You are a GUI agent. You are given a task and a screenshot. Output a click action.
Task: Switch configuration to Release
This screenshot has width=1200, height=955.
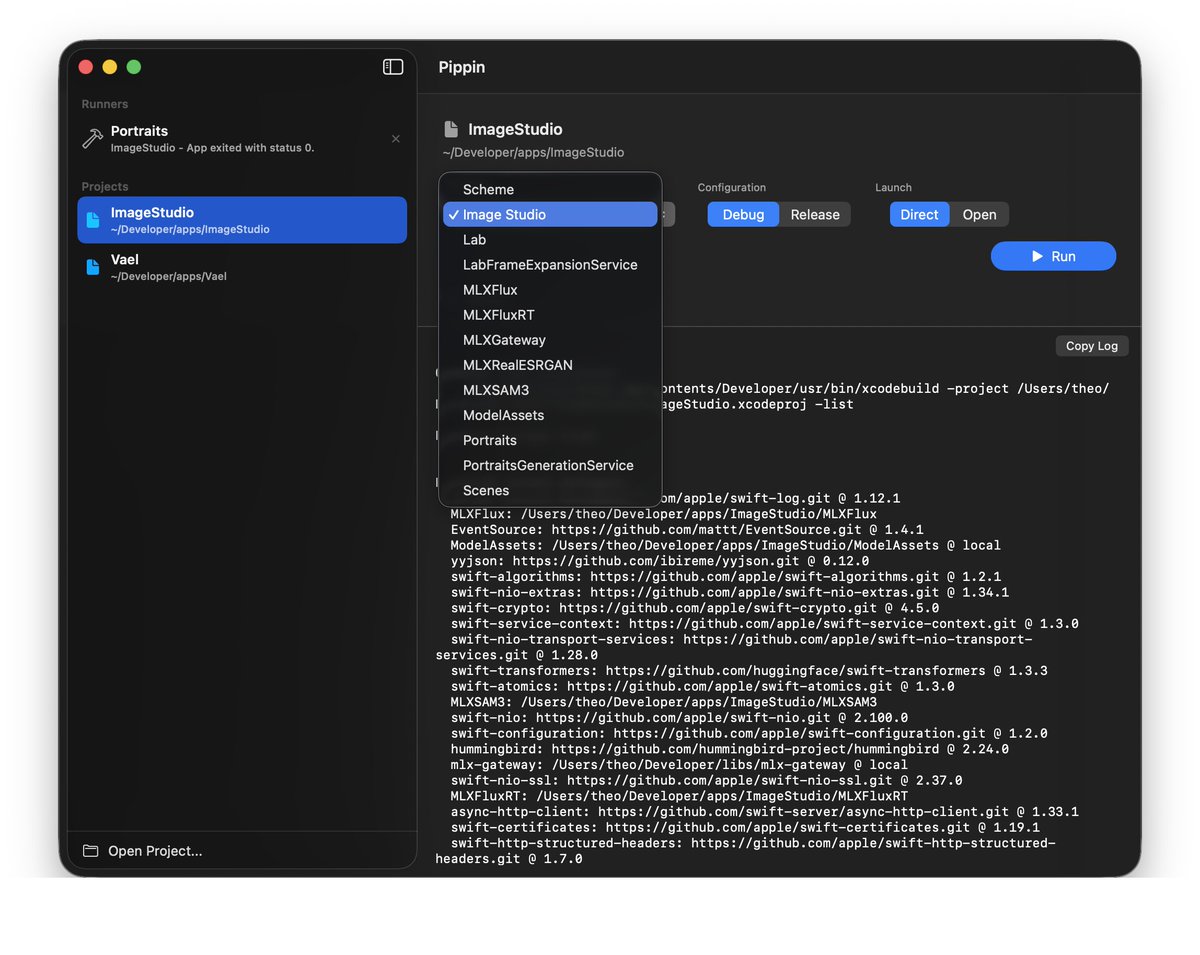[815, 214]
